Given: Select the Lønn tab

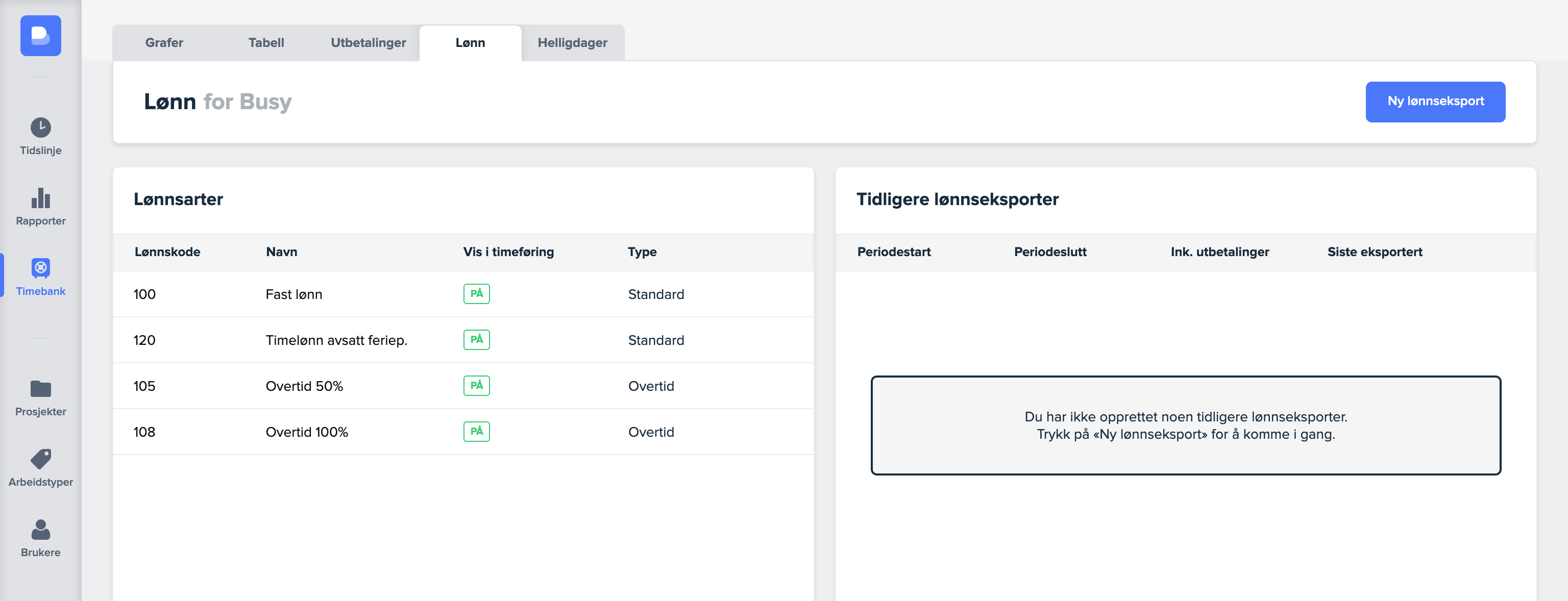Looking at the screenshot, I should point(470,42).
